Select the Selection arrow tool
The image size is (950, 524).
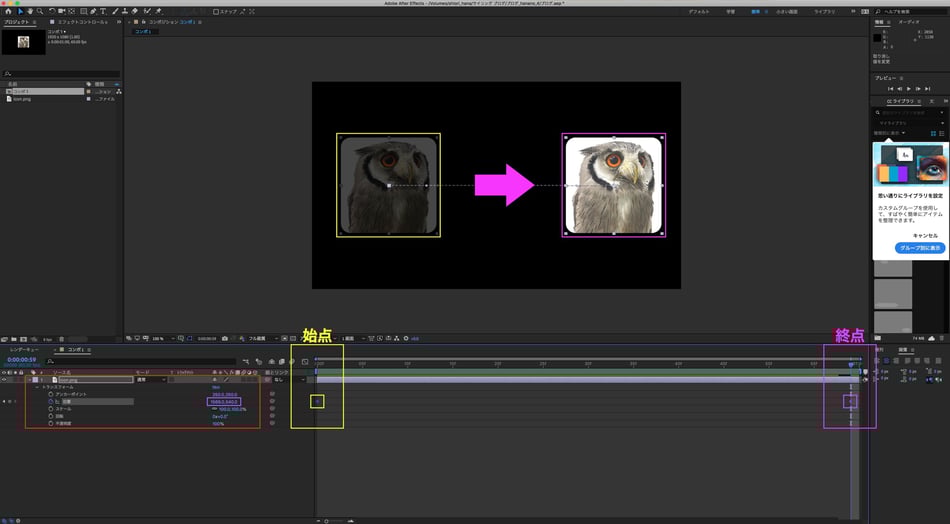tap(19, 11)
